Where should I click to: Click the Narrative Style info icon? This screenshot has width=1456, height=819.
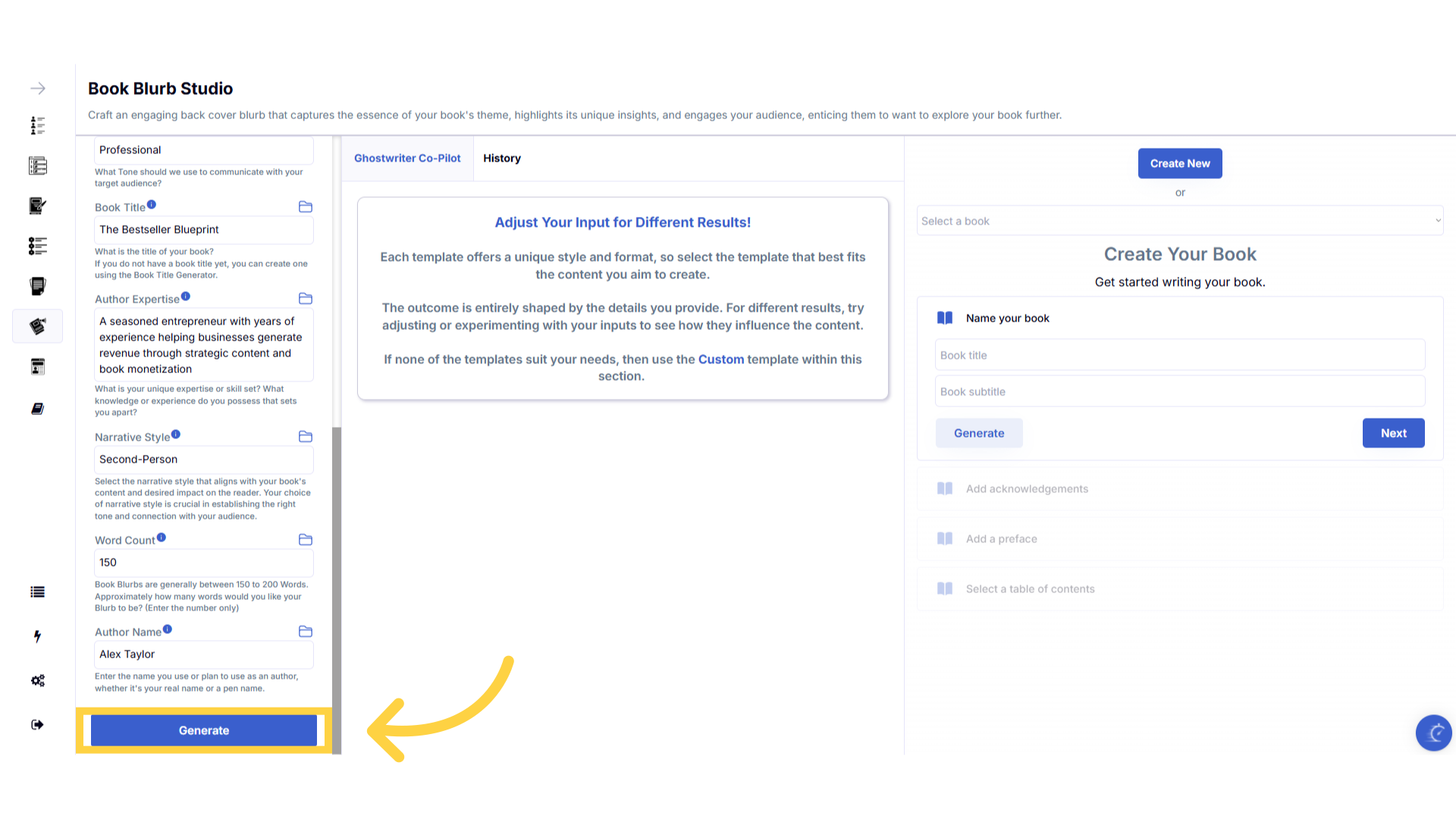point(176,435)
